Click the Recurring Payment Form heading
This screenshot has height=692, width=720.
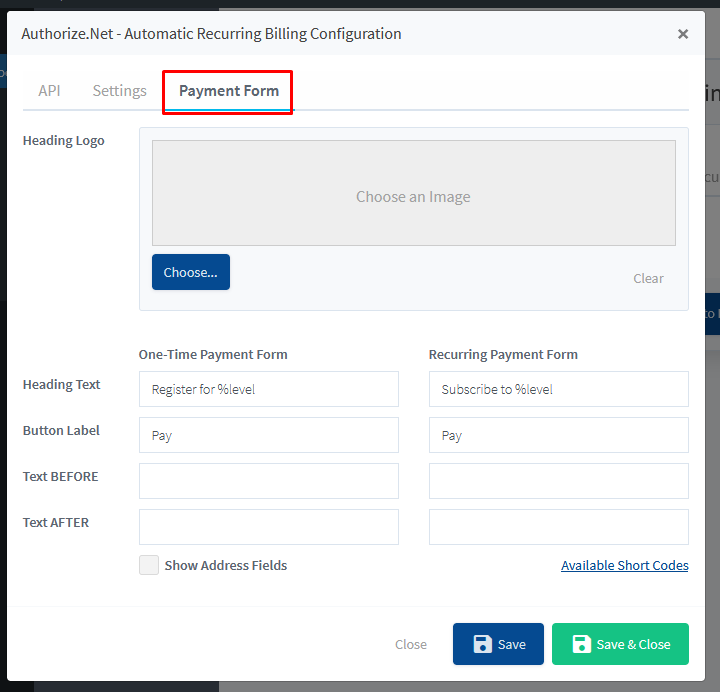(x=503, y=354)
